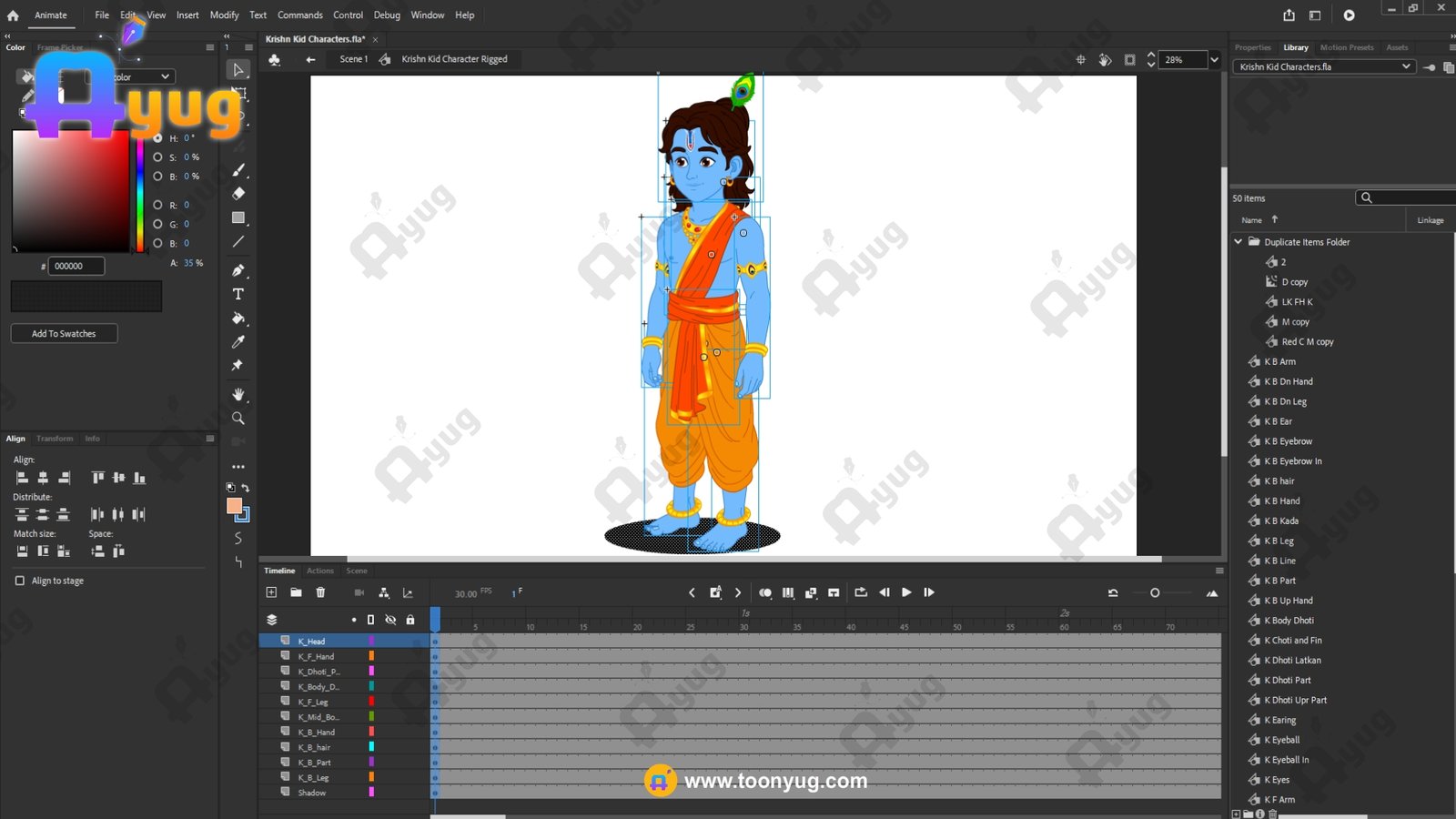Select the Eraser tool

(x=238, y=193)
